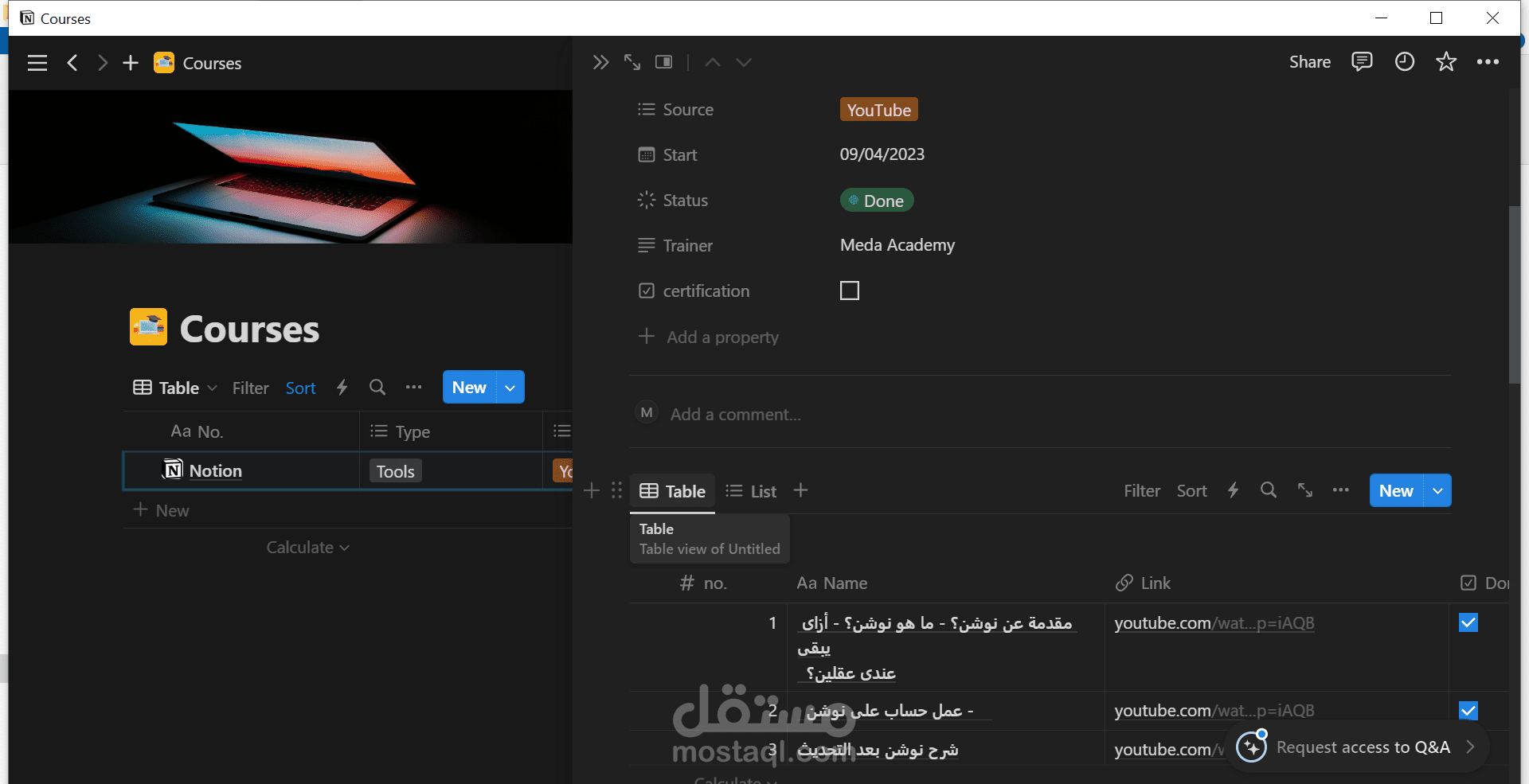This screenshot has width=1529, height=784.
Task: Click the no. column header
Action: click(703, 583)
